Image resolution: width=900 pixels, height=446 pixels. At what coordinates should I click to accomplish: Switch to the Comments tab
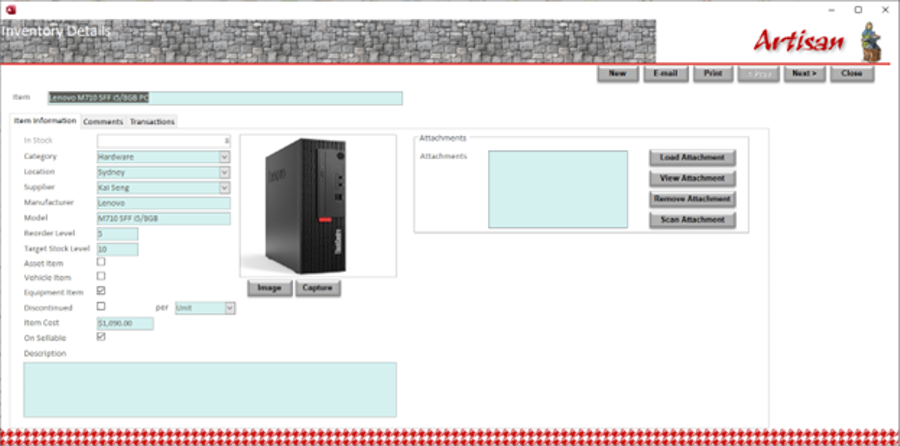pos(103,122)
